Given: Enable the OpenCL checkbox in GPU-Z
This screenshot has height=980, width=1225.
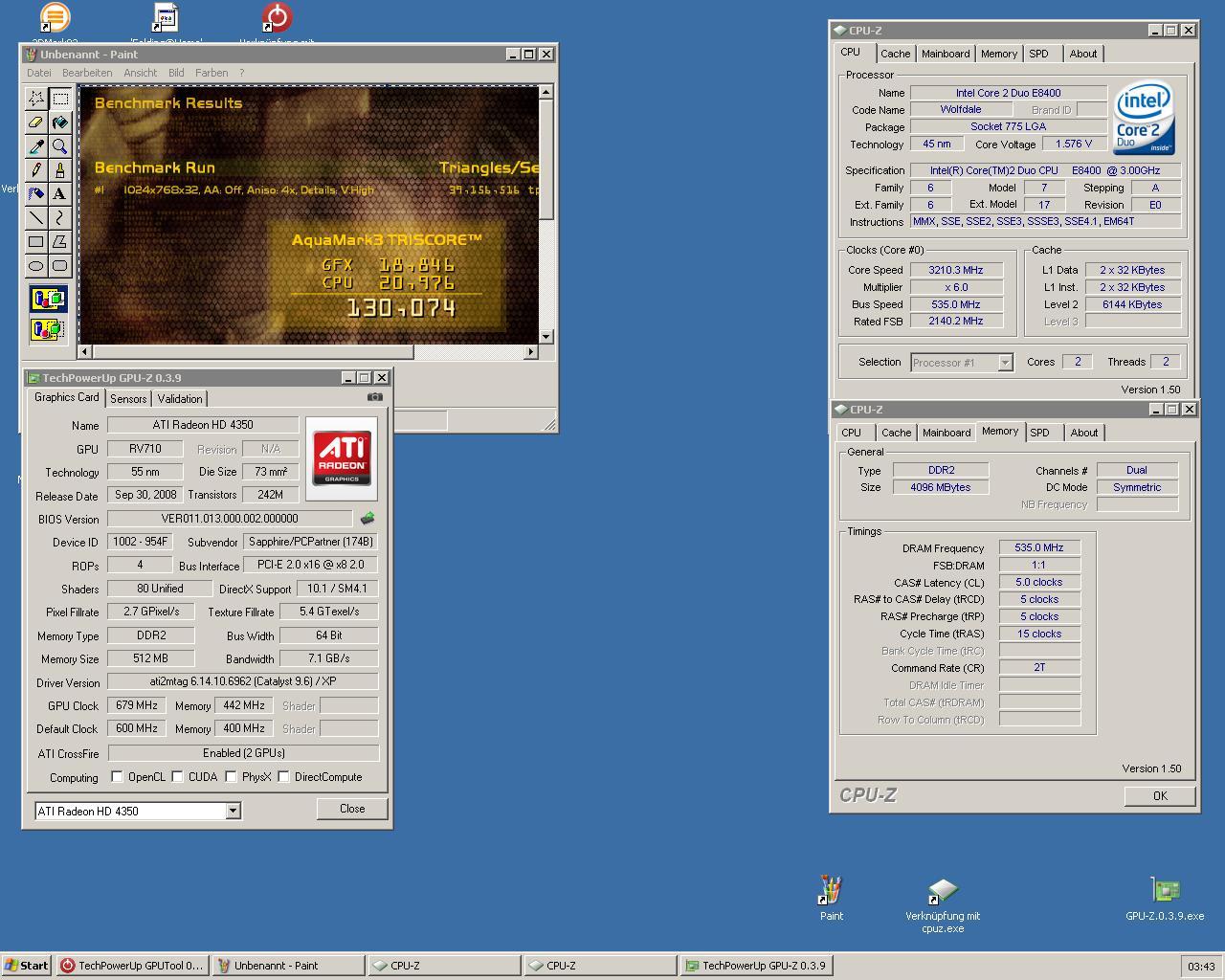Looking at the screenshot, I should click(x=117, y=777).
